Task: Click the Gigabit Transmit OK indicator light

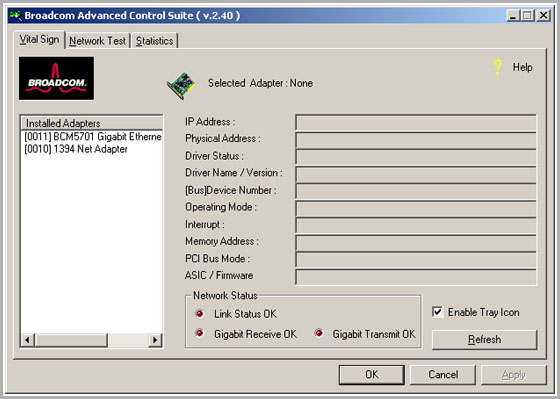Action: pos(319,333)
